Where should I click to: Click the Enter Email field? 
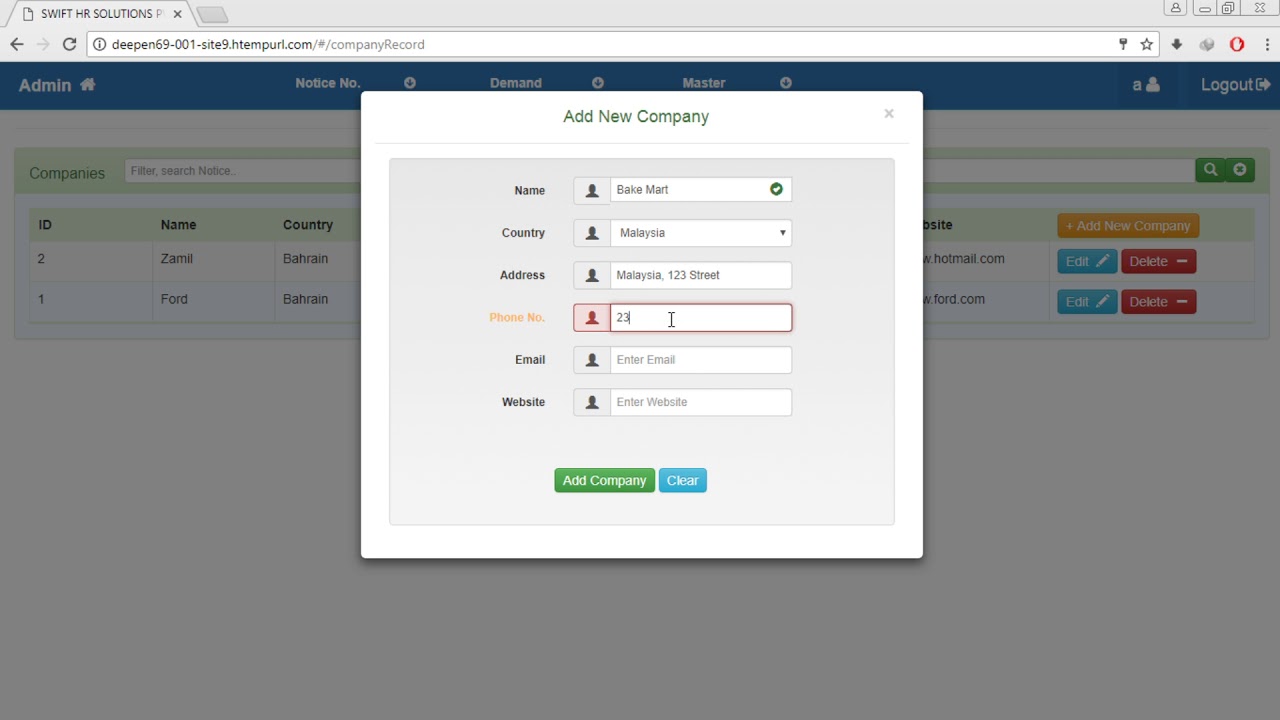(x=701, y=360)
